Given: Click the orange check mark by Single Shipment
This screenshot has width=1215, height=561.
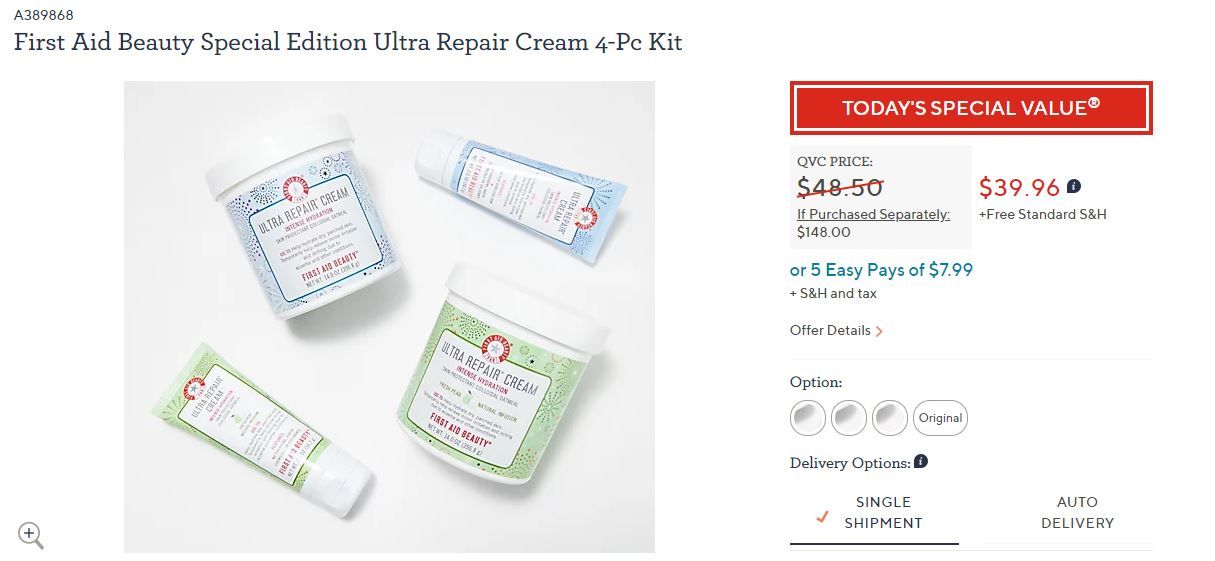Looking at the screenshot, I should [823, 517].
